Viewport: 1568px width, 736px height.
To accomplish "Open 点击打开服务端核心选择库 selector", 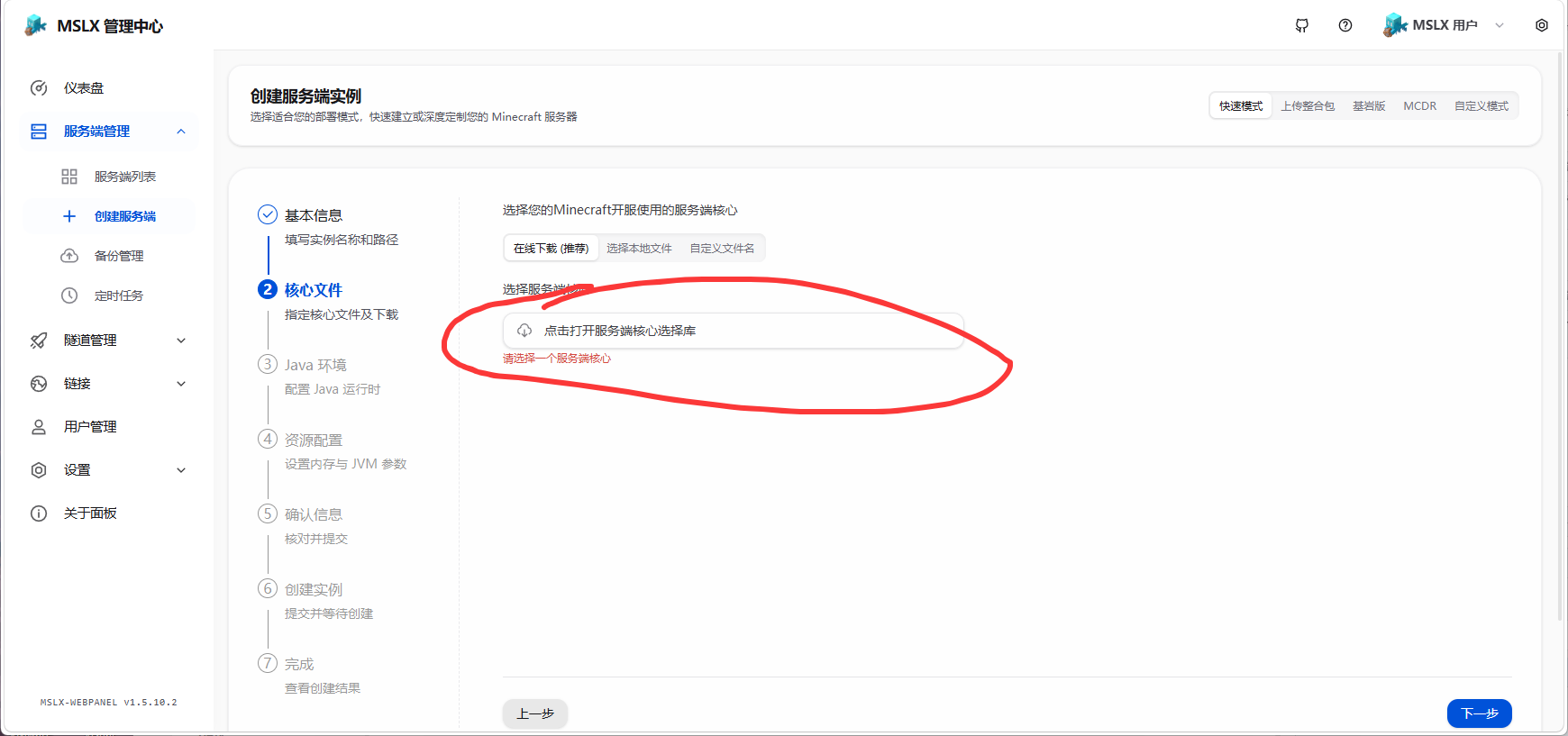I will 734,331.
